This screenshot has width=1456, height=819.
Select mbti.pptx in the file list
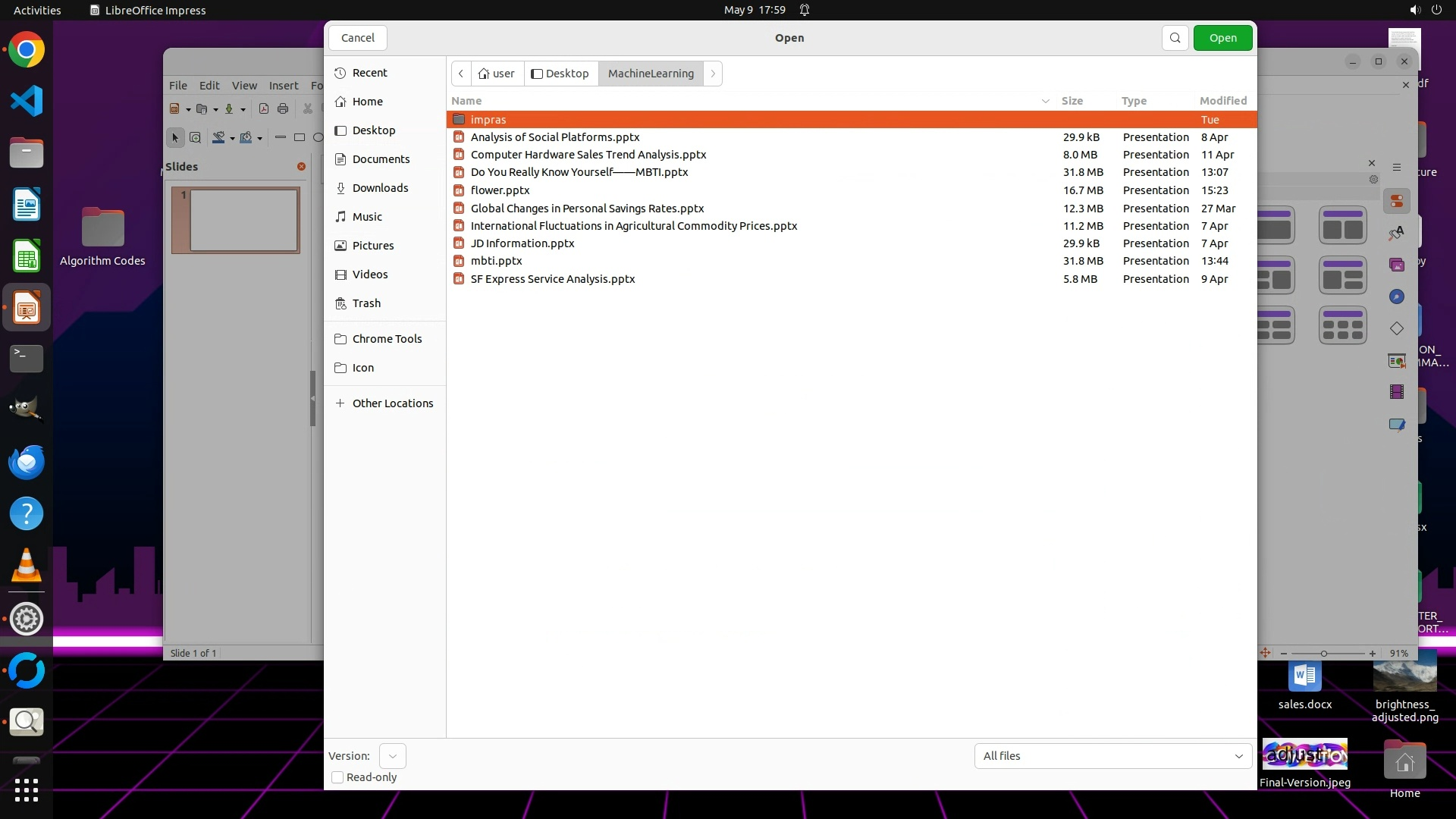click(x=496, y=261)
